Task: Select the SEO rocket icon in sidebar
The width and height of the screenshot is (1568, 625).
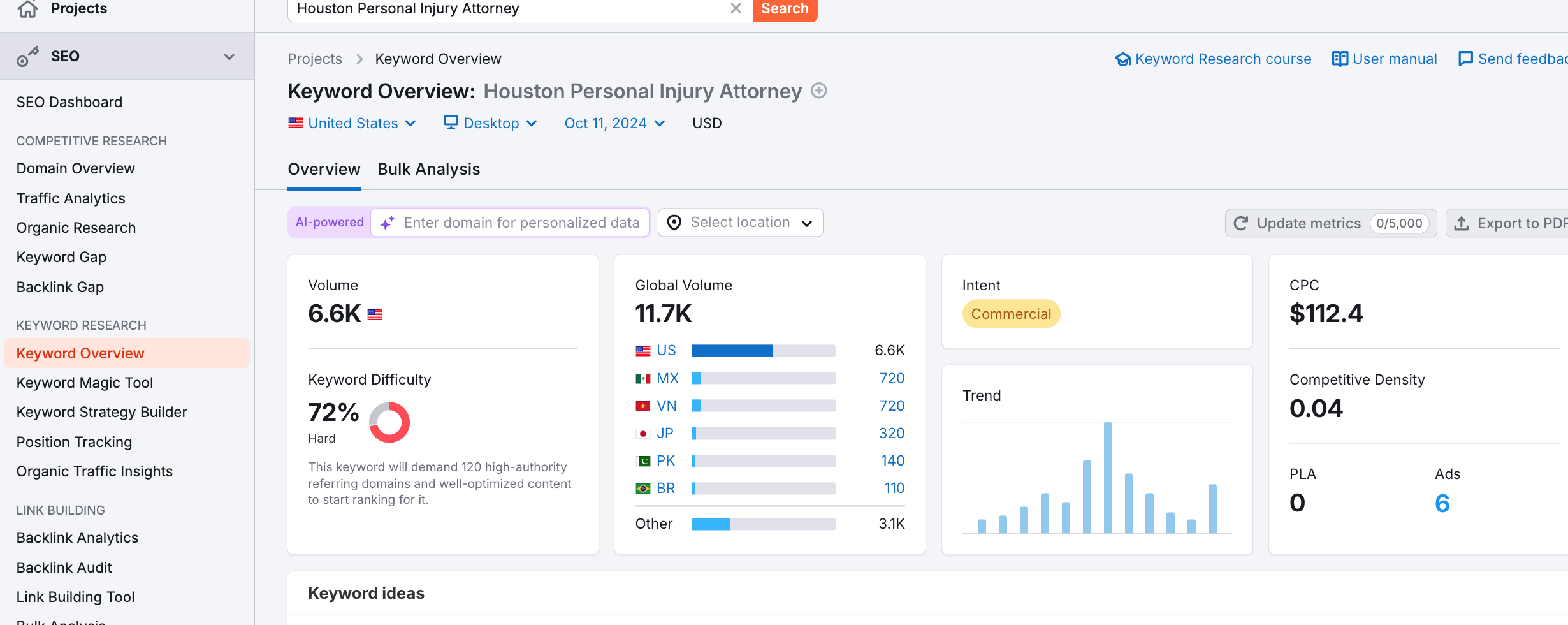Action: [27, 55]
